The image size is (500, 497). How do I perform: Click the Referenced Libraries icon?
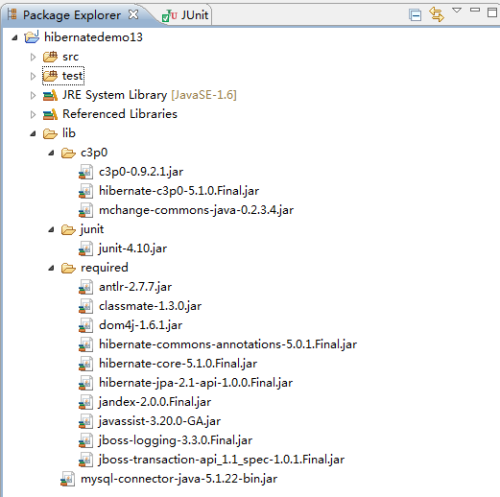[50, 114]
